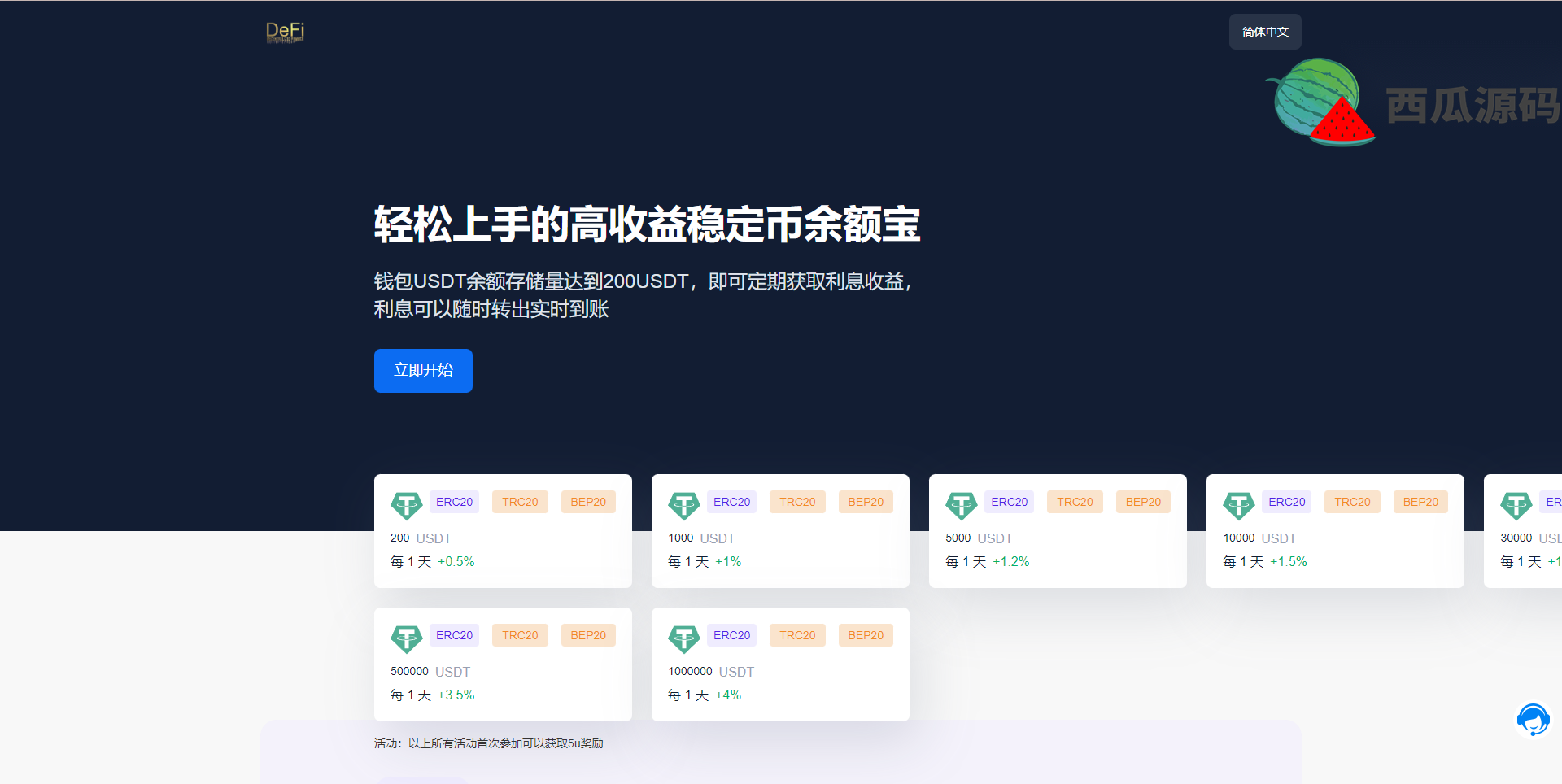The image size is (1562, 784).
Task: Click the Tether icon on the 1000000 USDT card
Action: pyautogui.click(x=684, y=639)
